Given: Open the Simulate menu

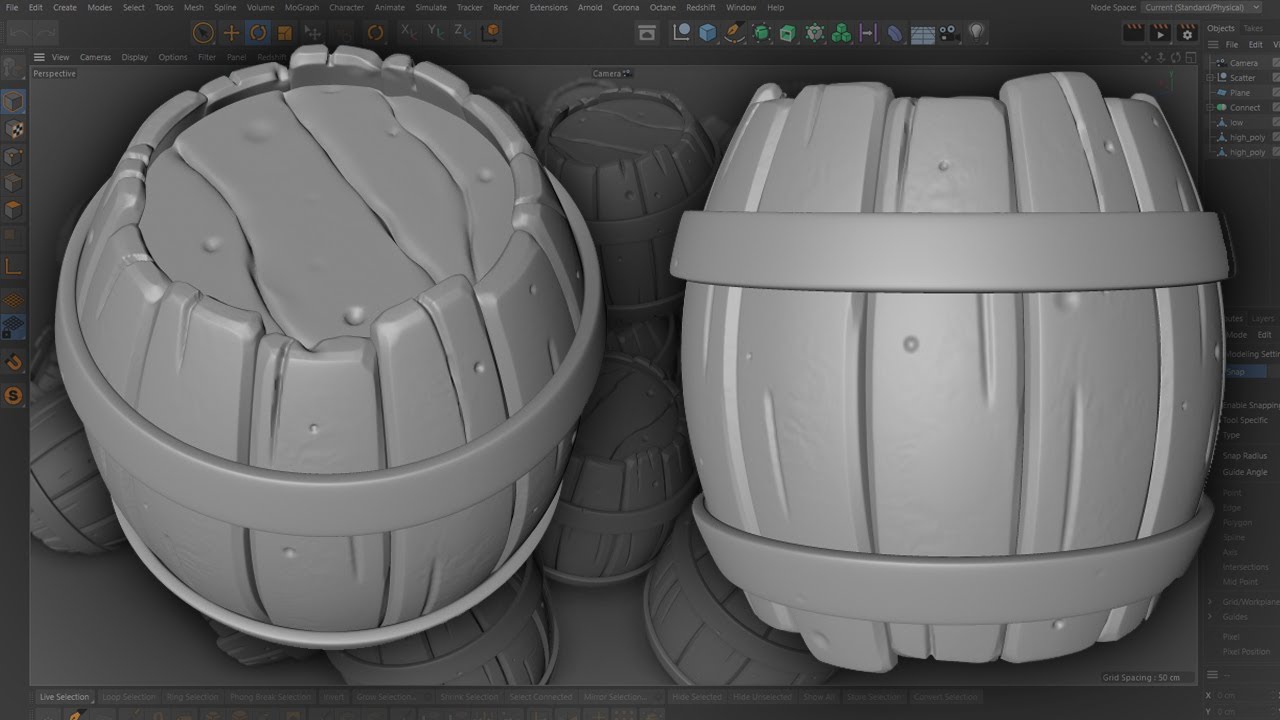Looking at the screenshot, I should point(431,7).
